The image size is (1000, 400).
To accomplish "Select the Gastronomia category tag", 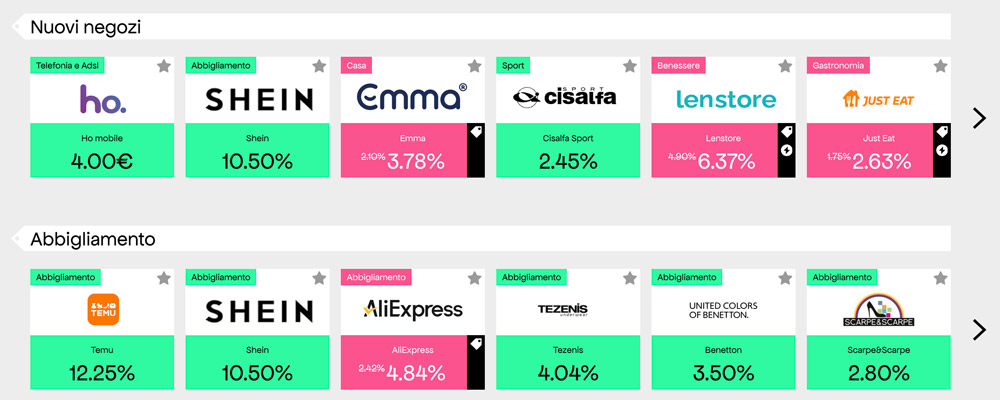I will click(838, 65).
